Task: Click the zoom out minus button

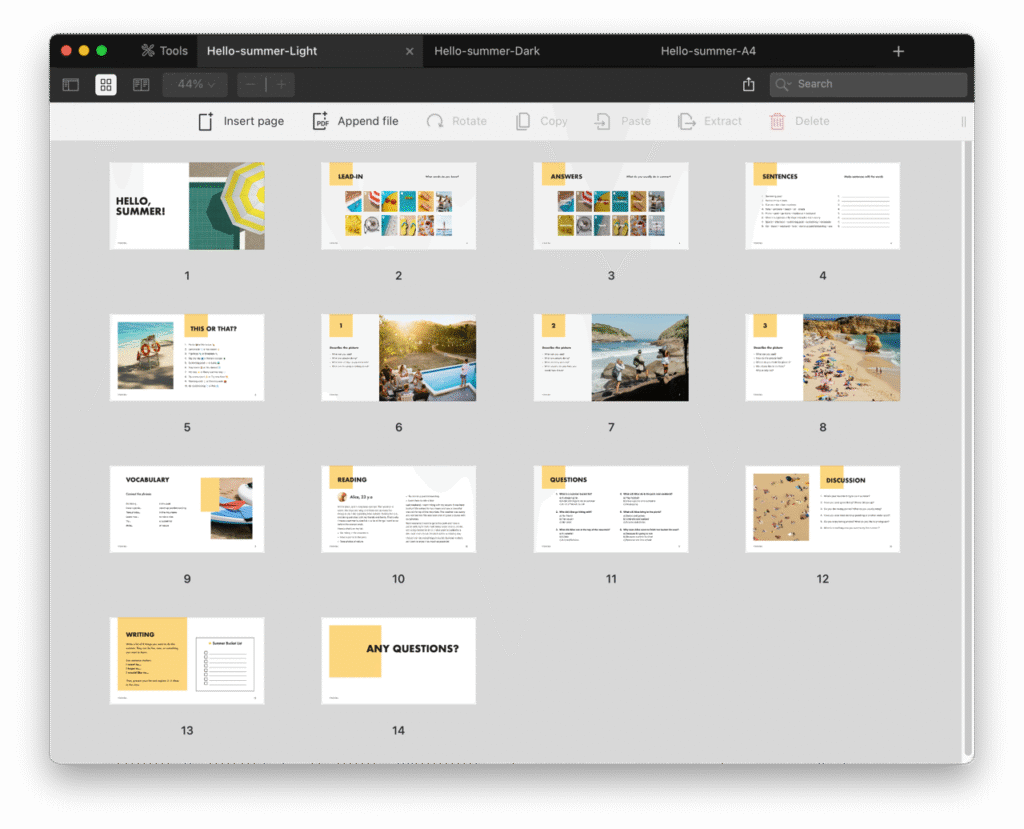Action: tap(251, 85)
